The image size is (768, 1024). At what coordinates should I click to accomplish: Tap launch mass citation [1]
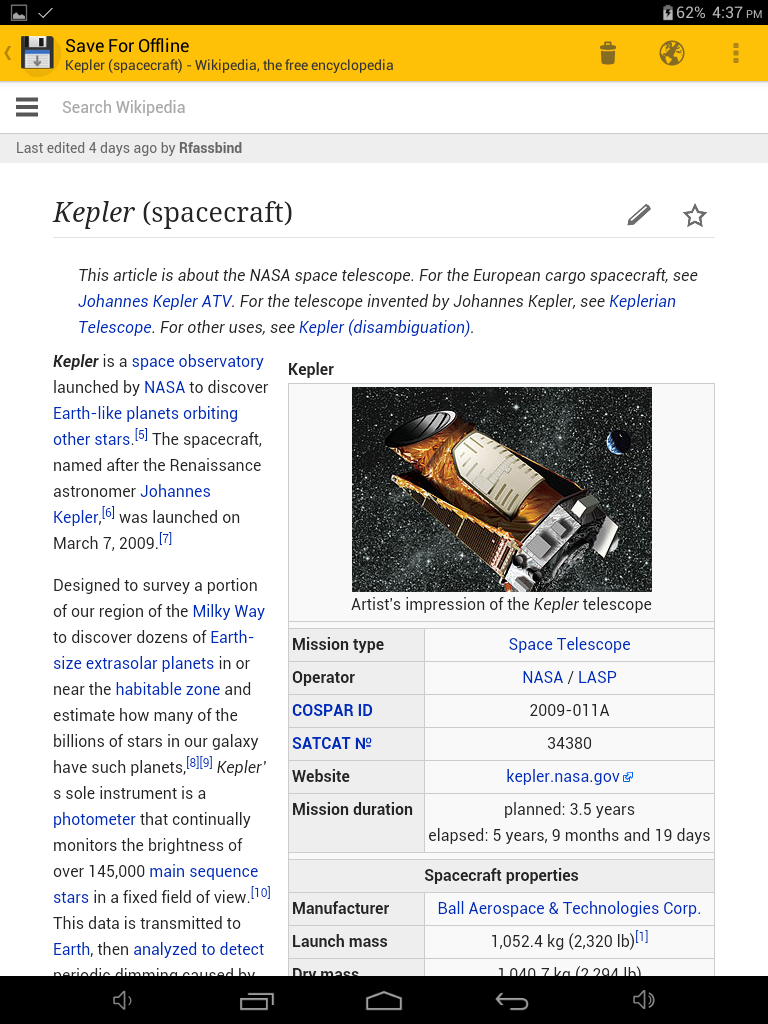tap(642, 936)
